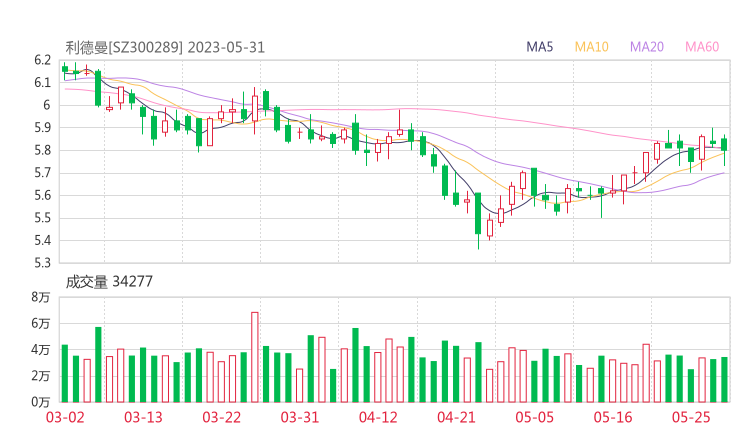This screenshot has width=740, height=440.
Task: Click the last green candlestick at right edge
Action: click(x=724, y=149)
